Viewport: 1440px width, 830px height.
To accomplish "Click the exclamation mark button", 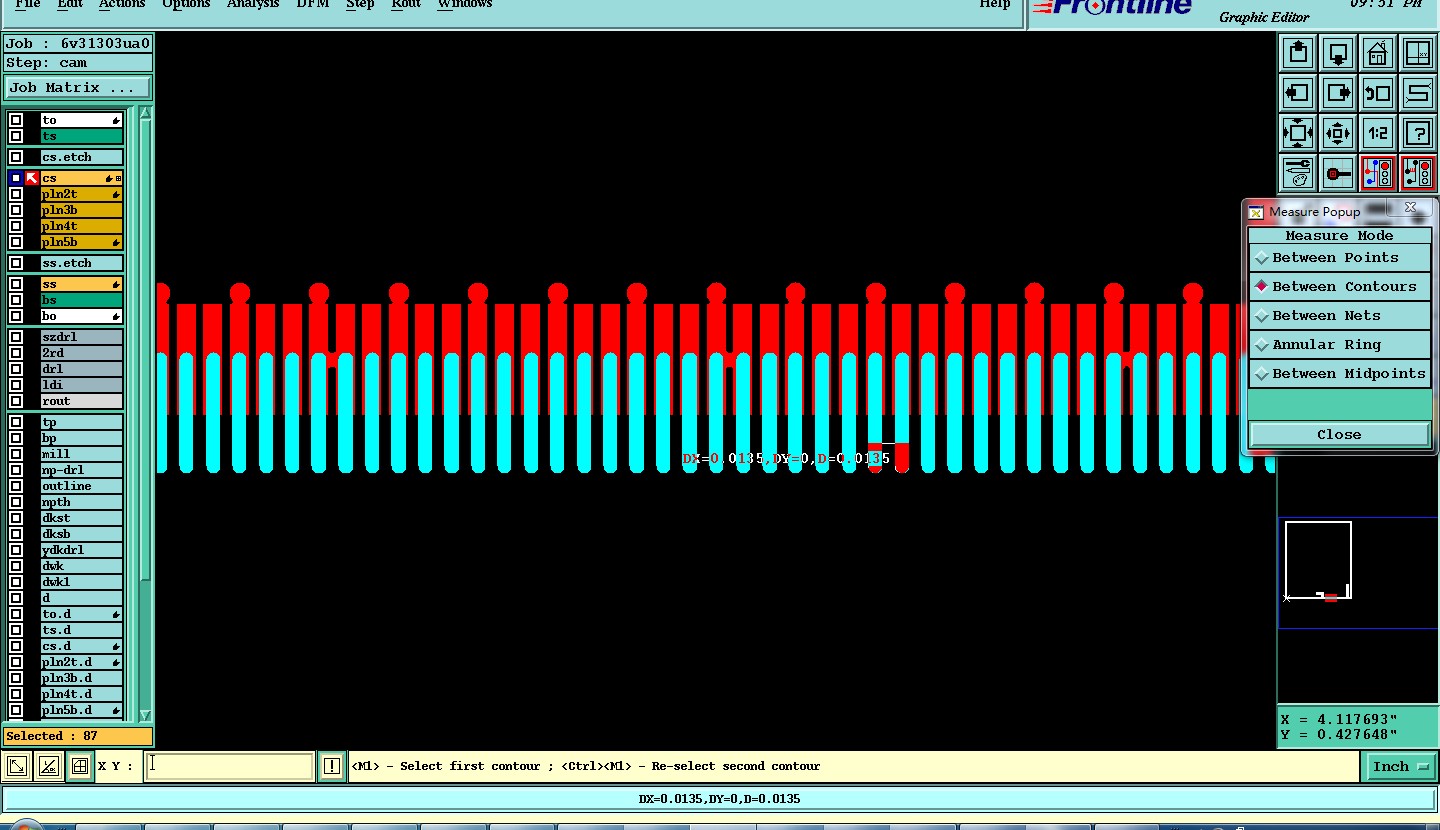I will click(x=332, y=767).
